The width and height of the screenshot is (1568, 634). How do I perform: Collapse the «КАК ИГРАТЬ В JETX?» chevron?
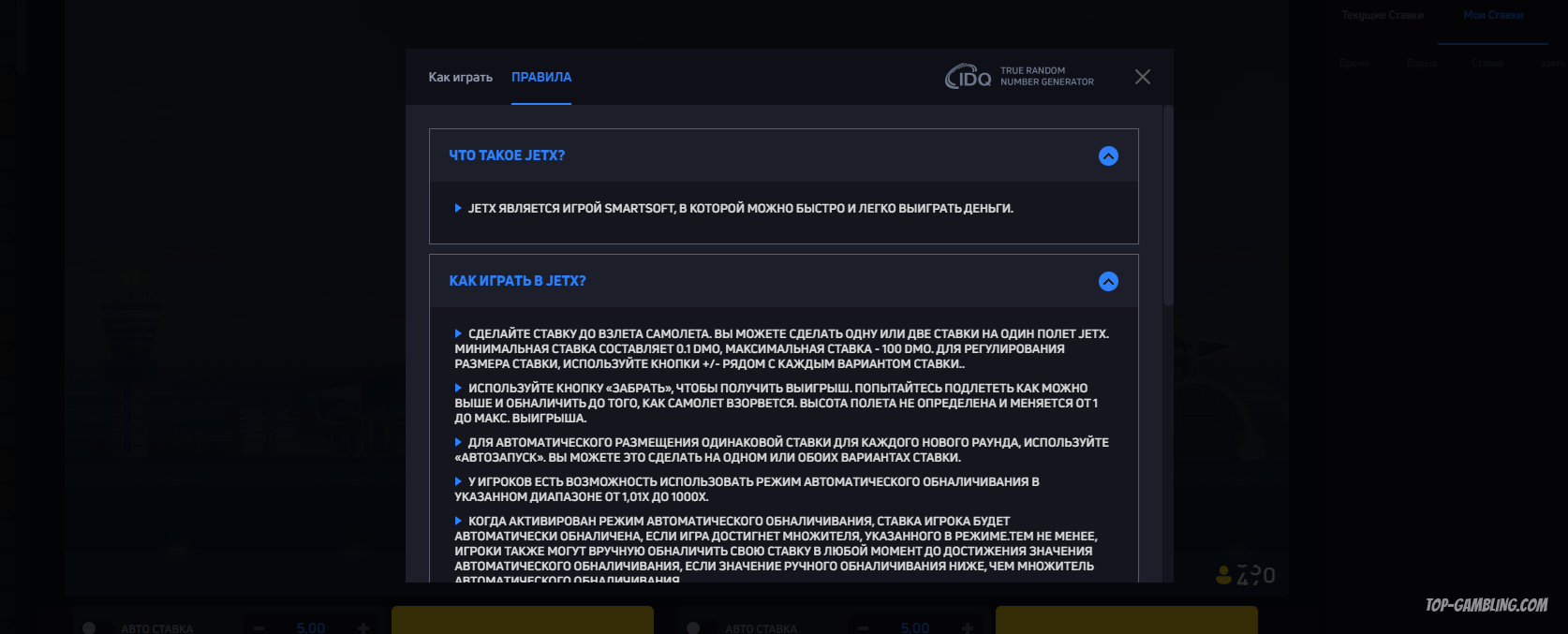point(1108,282)
